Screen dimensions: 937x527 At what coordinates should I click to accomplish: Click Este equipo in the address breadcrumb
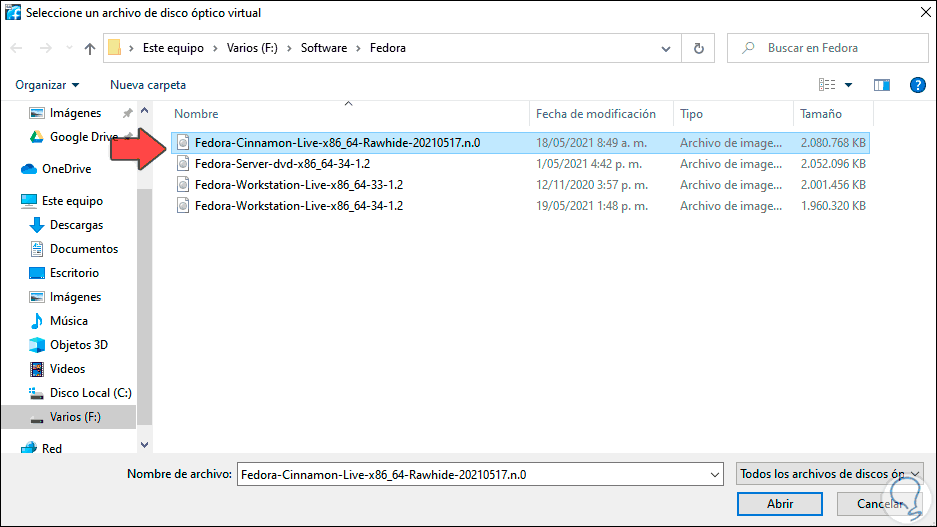click(173, 48)
